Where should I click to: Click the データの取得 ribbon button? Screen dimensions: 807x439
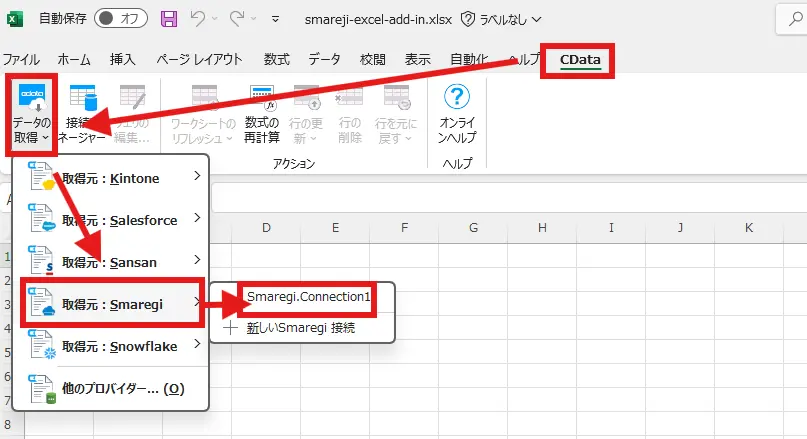[31, 114]
